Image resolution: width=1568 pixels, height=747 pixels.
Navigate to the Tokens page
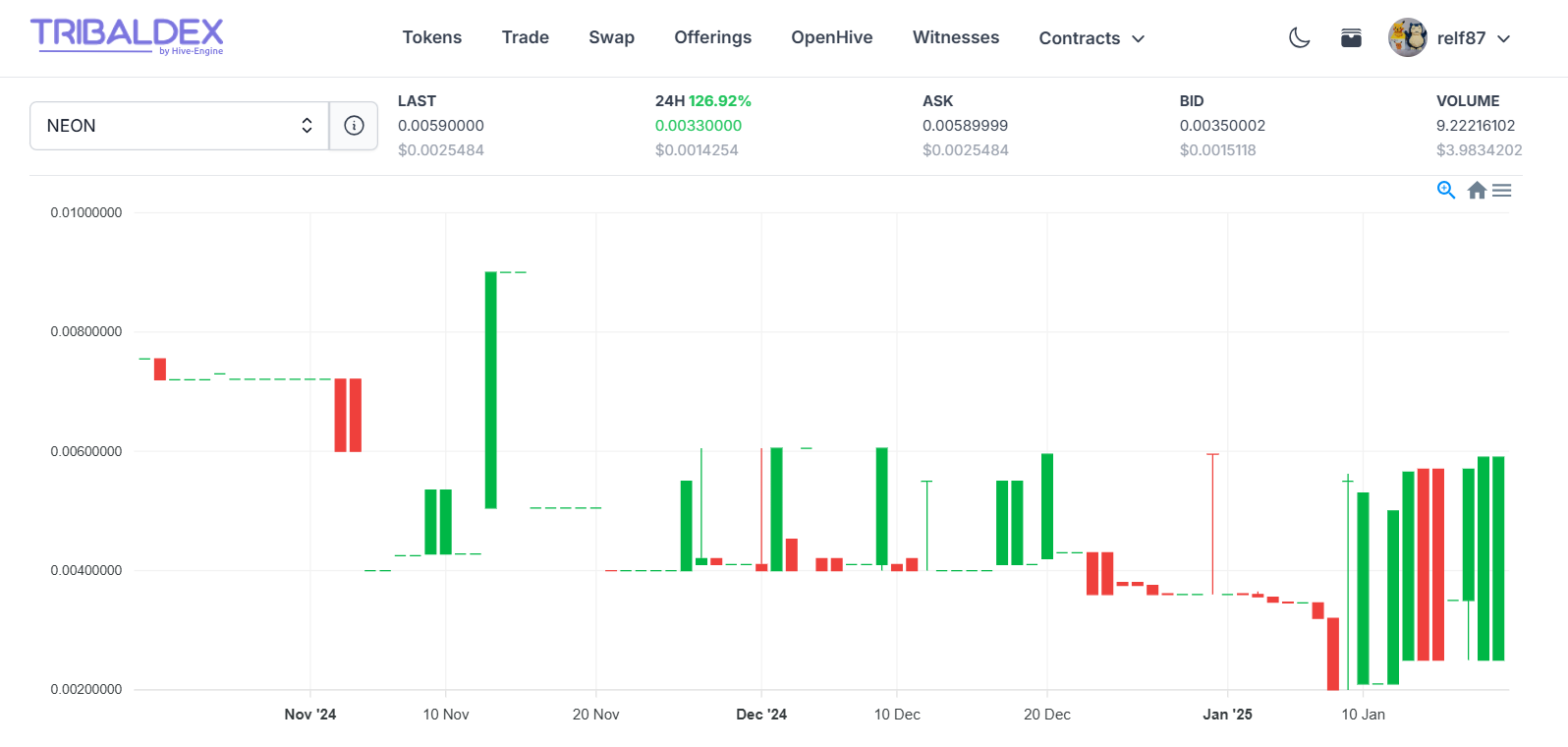pyautogui.click(x=431, y=37)
